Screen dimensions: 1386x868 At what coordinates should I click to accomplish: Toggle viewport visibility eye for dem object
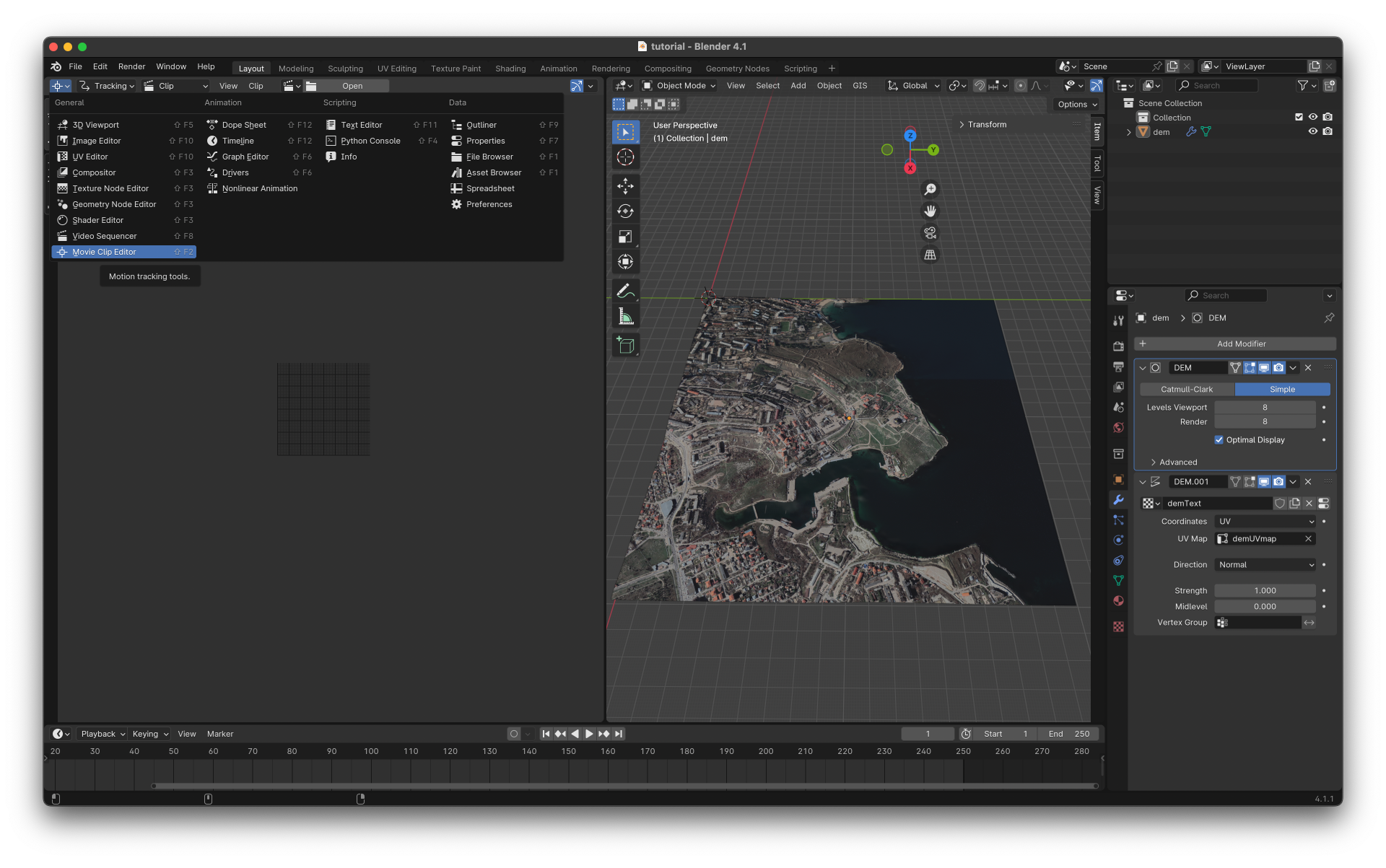(x=1312, y=131)
